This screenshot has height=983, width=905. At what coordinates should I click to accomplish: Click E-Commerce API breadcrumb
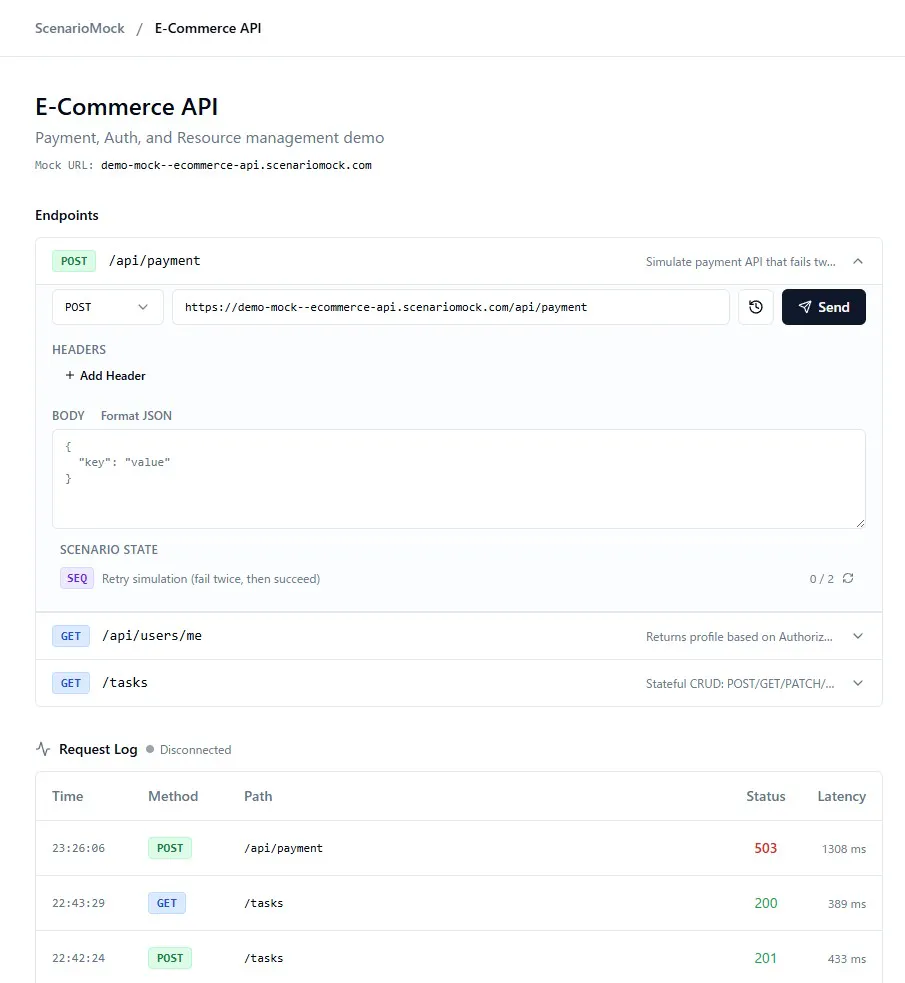click(208, 28)
